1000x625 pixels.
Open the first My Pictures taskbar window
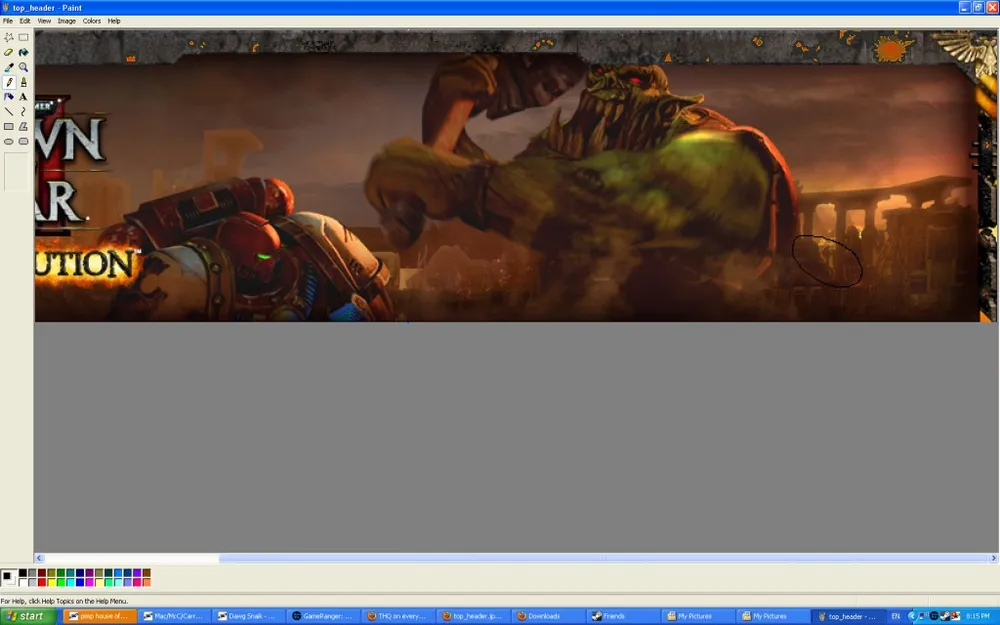click(x=697, y=616)
